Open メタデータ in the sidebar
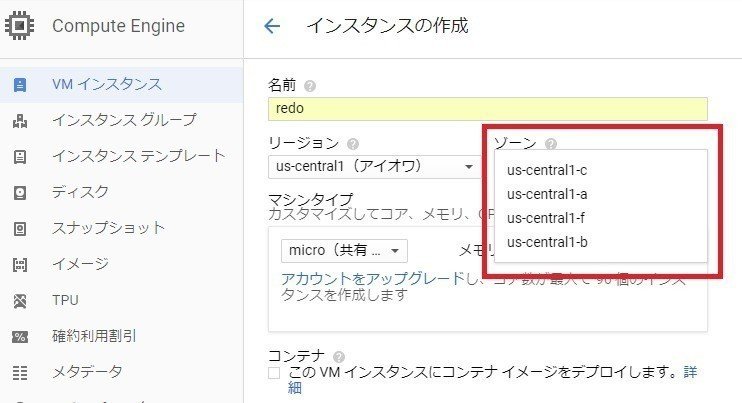 click(x=86, y=372)
